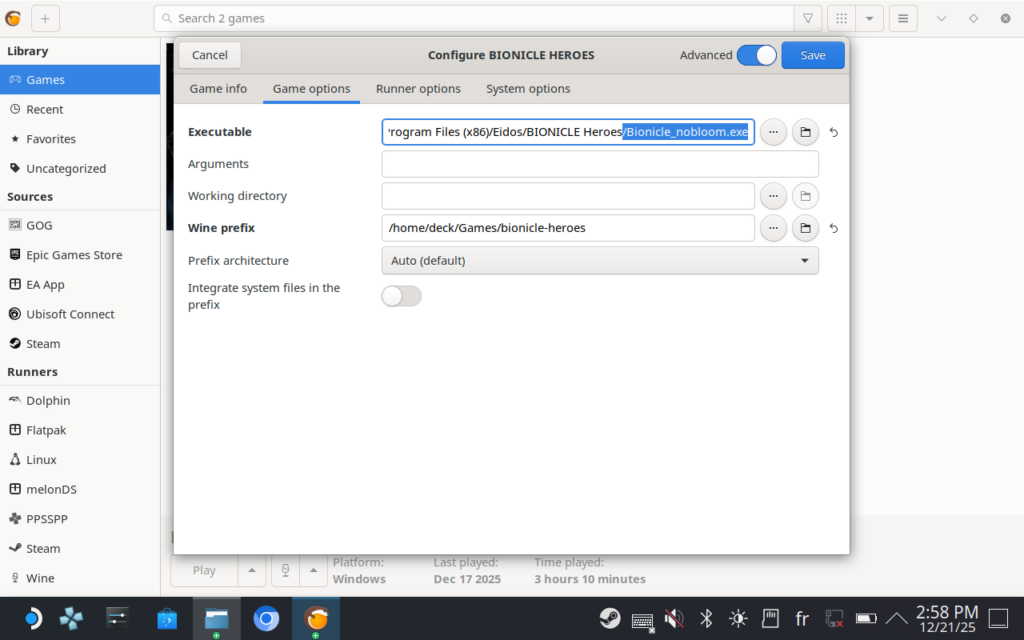Toggle the muted volume tray icon
This screenshot has width=1024, height=640.
(674, 618)
